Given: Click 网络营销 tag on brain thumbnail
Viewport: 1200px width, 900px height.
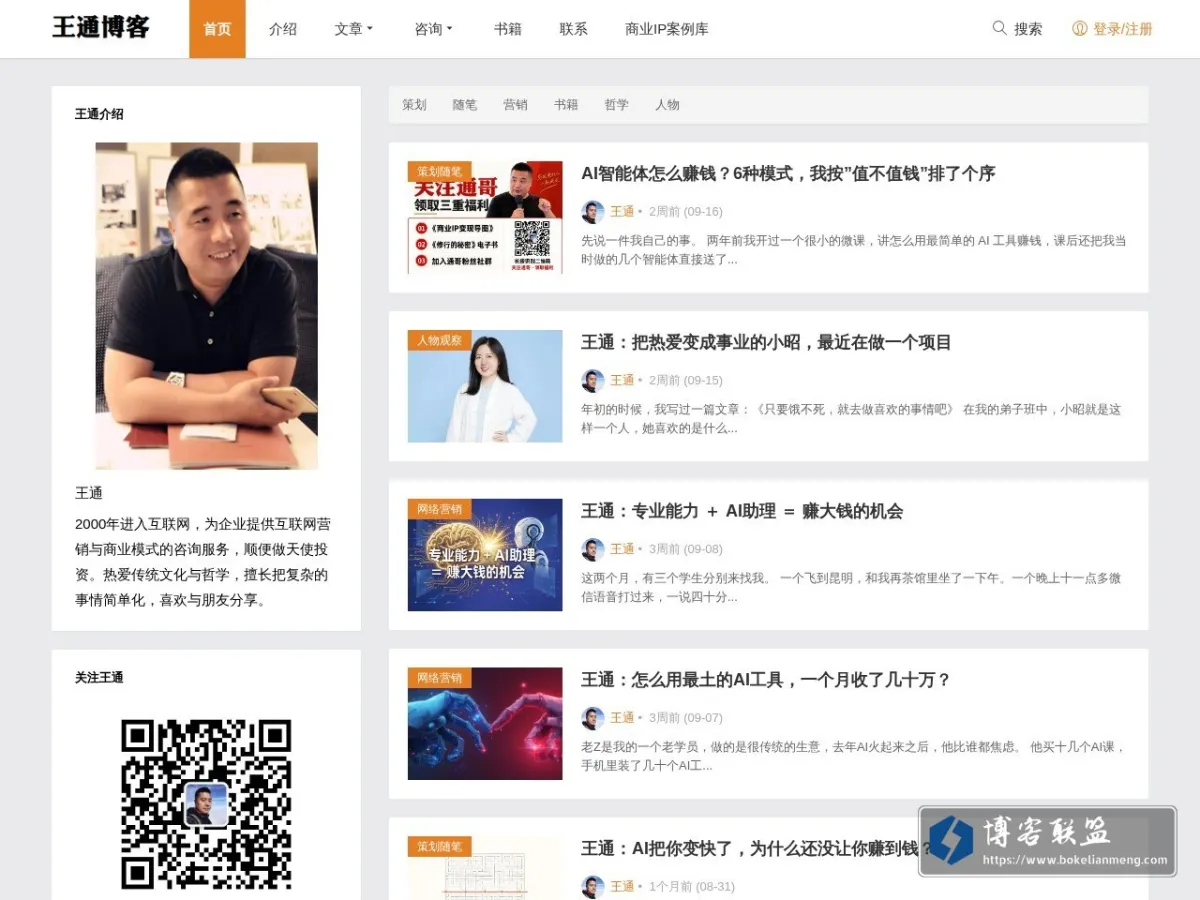Looking at the screenshot, I should tap(439, 509).
